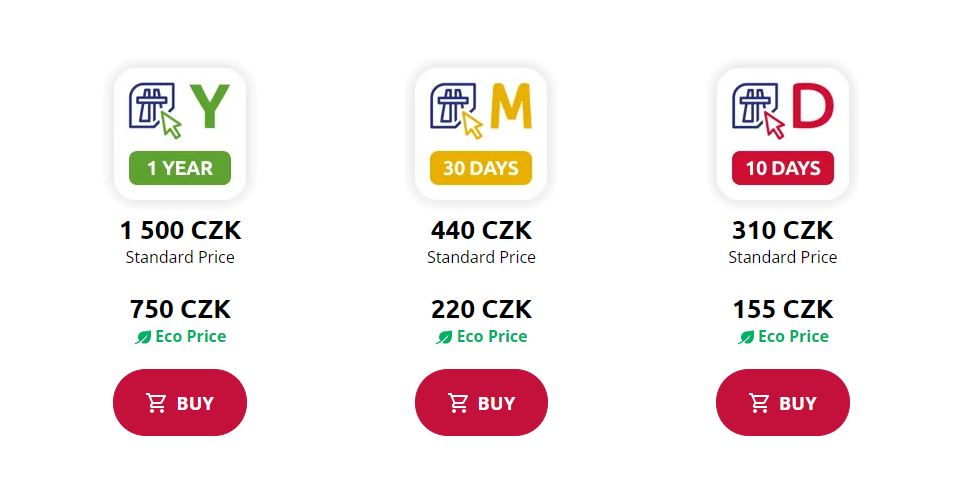Click the leaf icon beside 155 CZK Eco Price
This screenshot has height=481, width=963.
click(x=746, y=338)
